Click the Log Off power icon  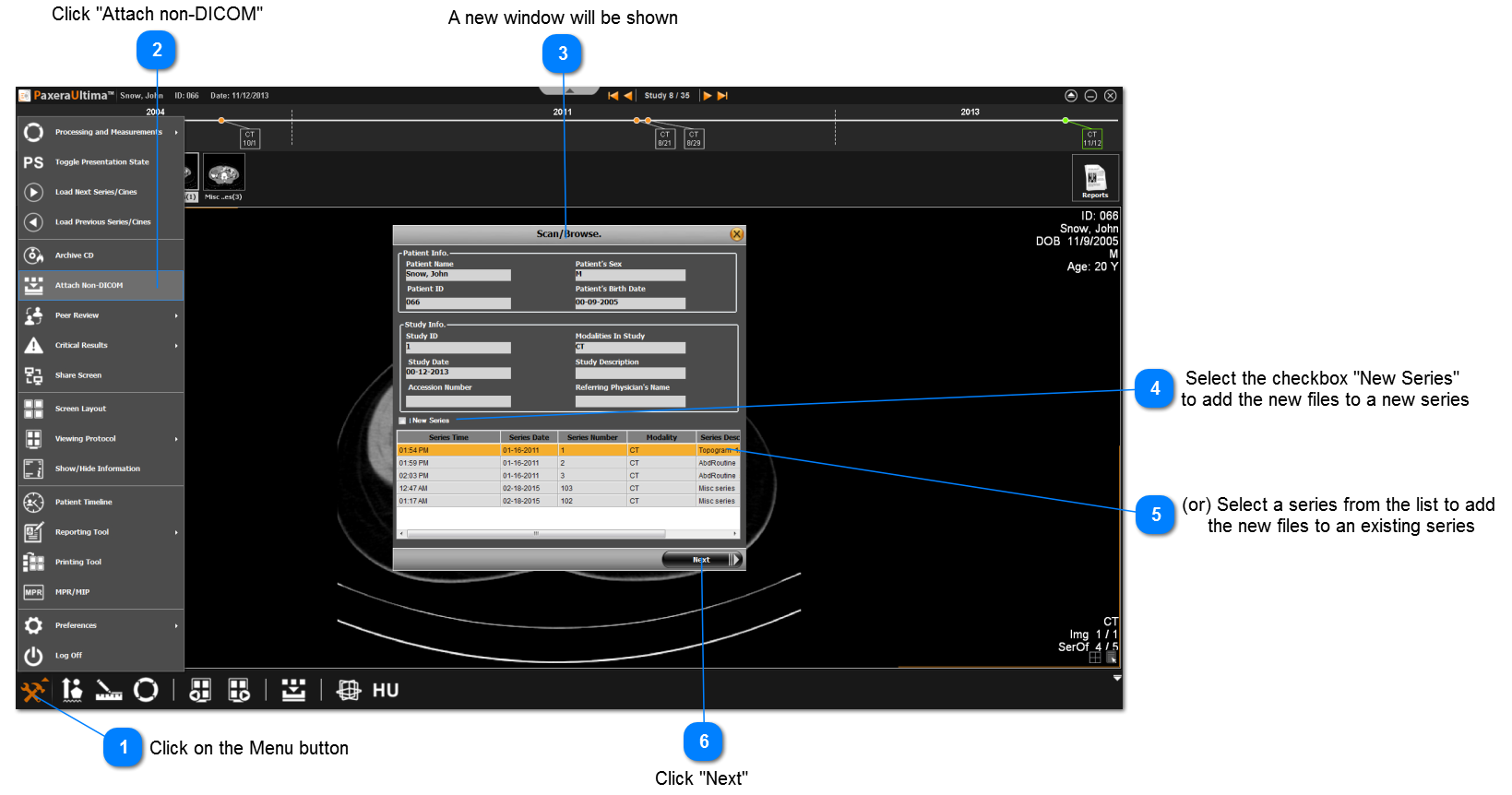[33, 656]
